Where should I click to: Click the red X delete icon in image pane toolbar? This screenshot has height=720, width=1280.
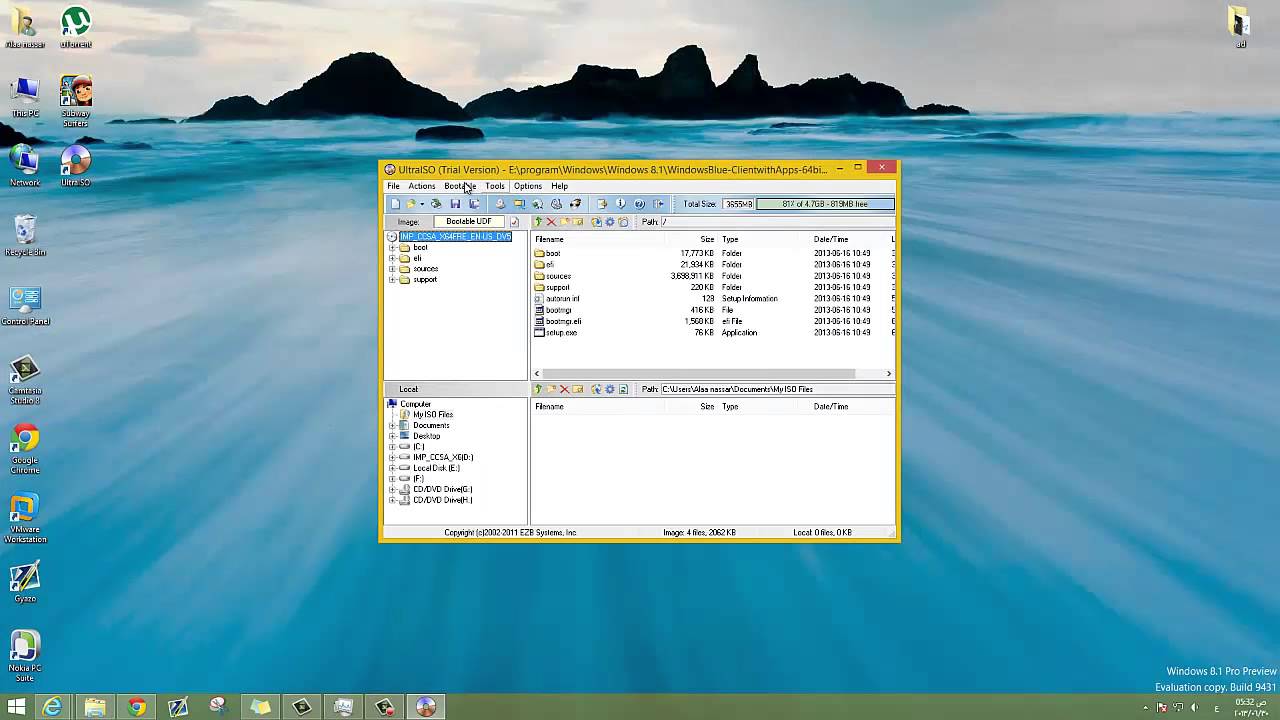[551, 222]
